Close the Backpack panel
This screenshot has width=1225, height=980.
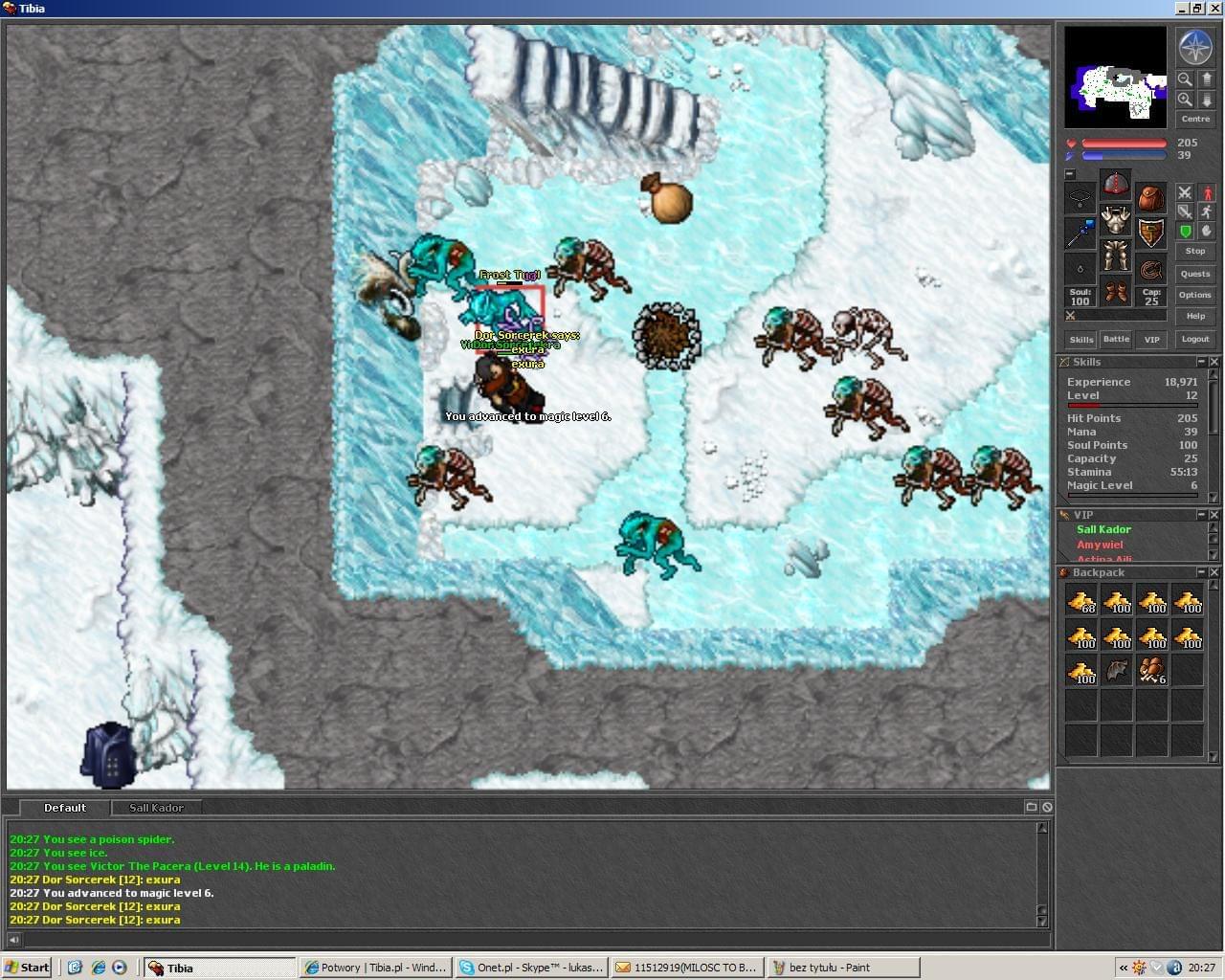pyautogui.click(x=1214, y=572)
